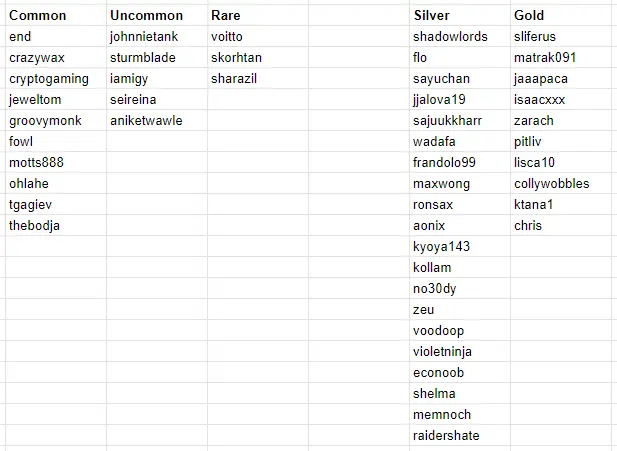This screenshot has width=617, height=451.
Task: Click the sliferus cell
Action: (561, 37)
